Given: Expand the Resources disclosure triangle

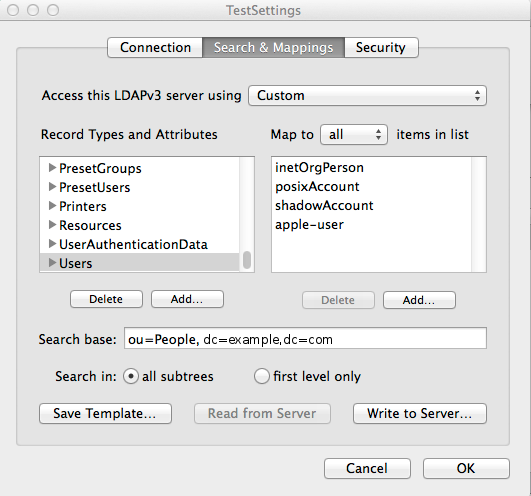Looking at the screenshot, I should point(52,224).
